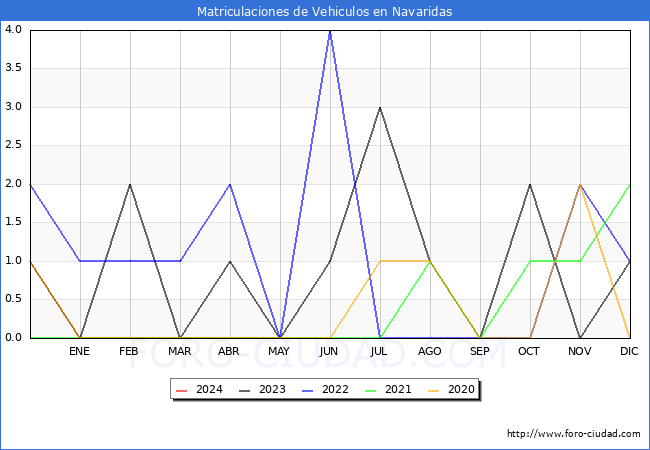The image size is (650, 450).
Task: Click the orange 2020 legend color marker
Action: [x=434, y=390]
